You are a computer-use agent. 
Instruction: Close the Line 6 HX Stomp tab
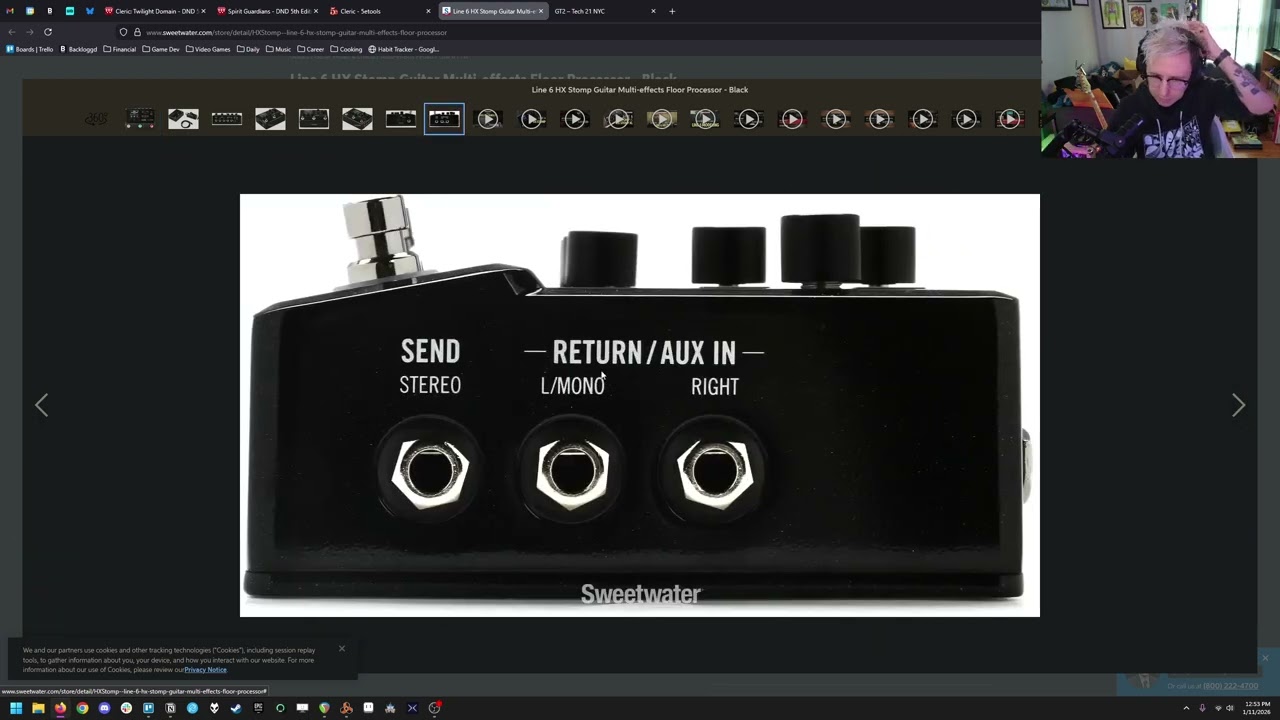(x=541, y=11)
